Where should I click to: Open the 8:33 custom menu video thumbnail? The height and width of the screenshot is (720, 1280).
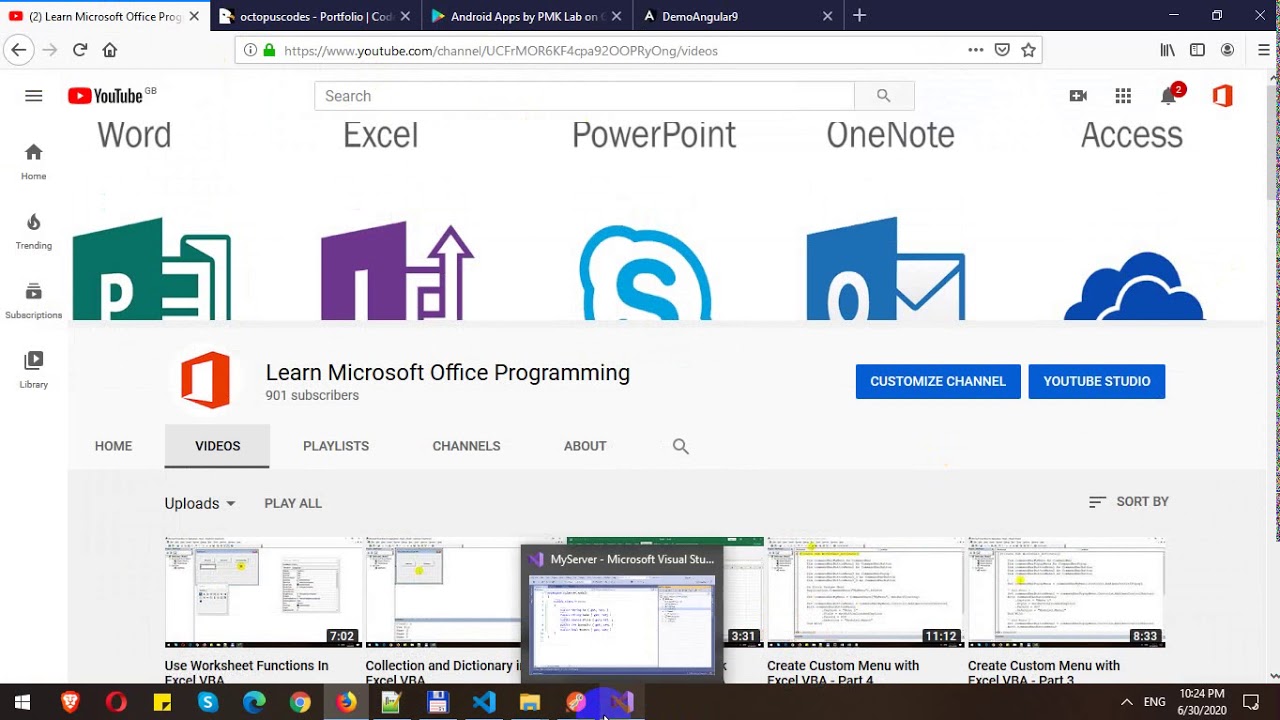point(1066,592)
